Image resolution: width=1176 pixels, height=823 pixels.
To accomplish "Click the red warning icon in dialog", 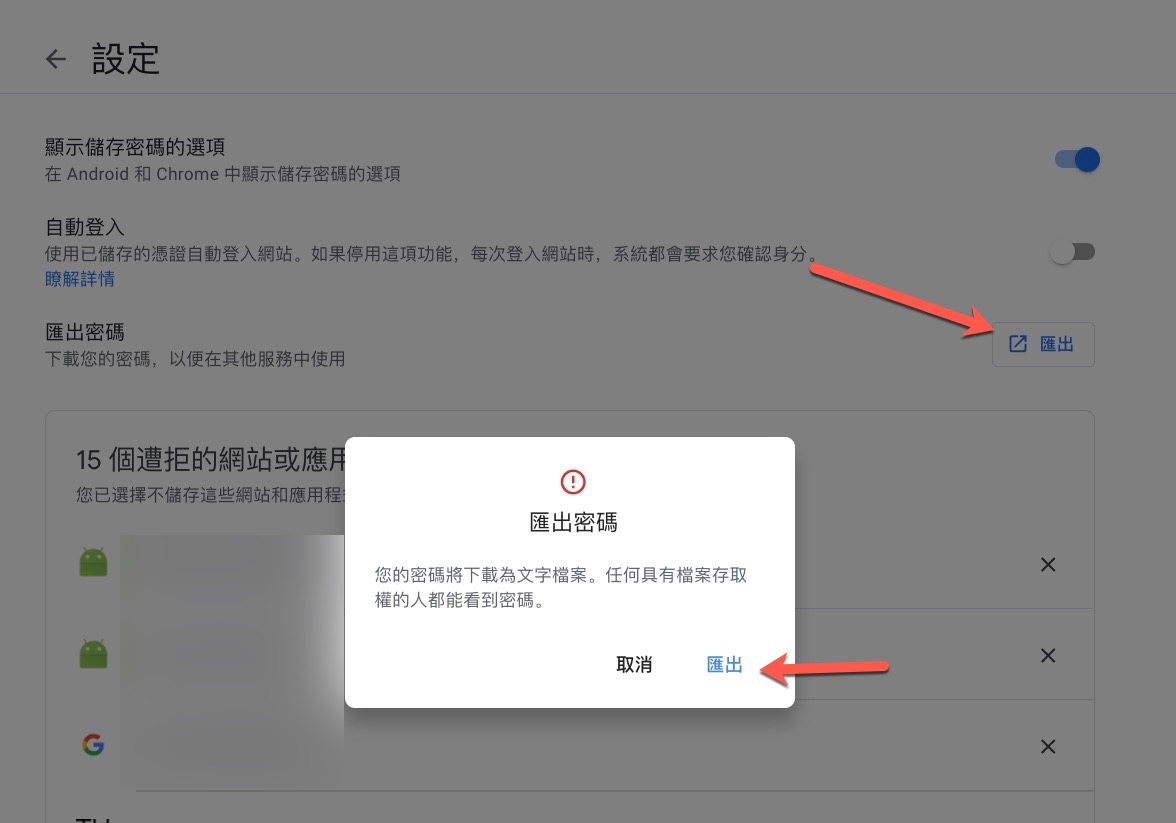I will [573, 482].
